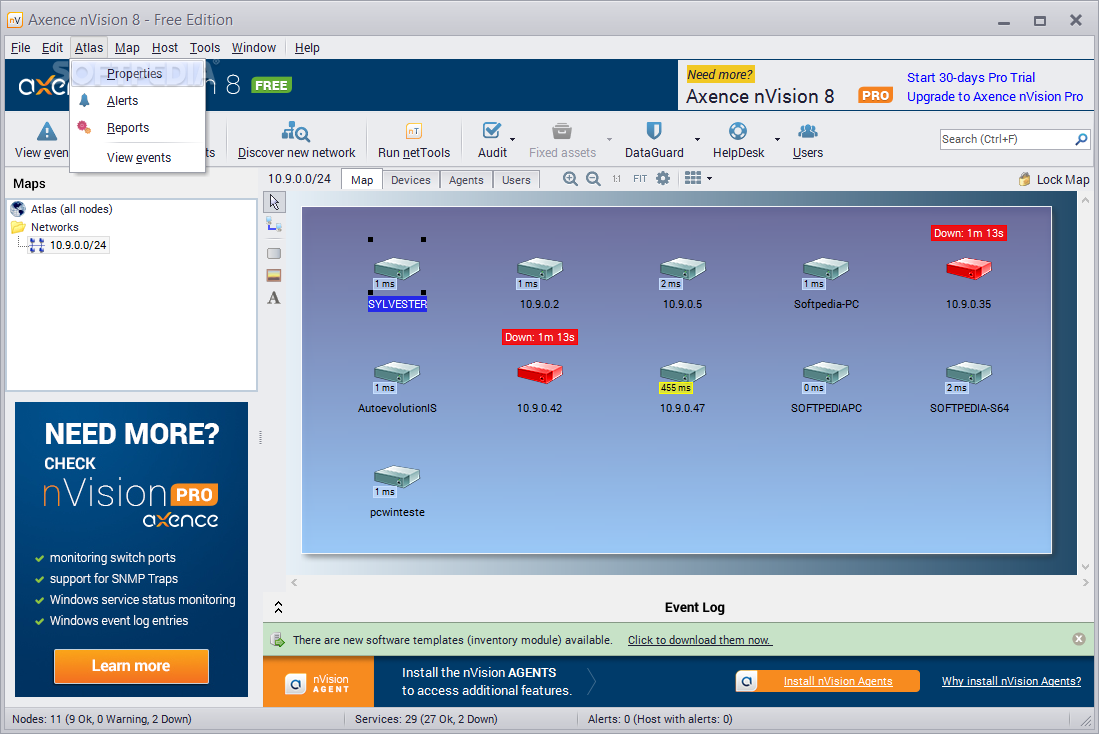Viewport: 1099px width, 734px height.
Task: Launch Run netTools from the toolbar
Action: pyautogui.click(x=414, y=140)
